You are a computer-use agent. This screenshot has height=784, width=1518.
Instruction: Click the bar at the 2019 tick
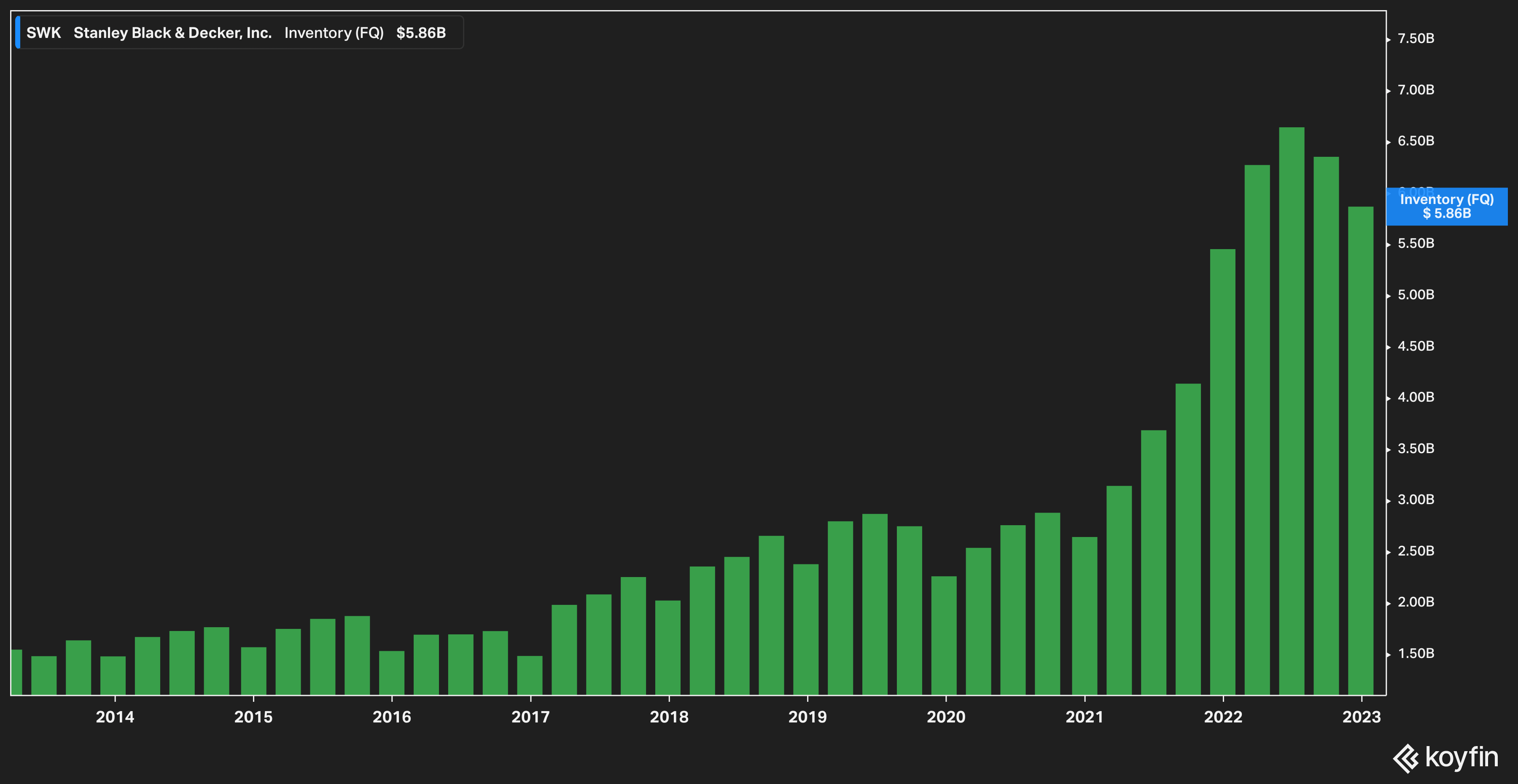pyautogui.click(x=806, y=630)
